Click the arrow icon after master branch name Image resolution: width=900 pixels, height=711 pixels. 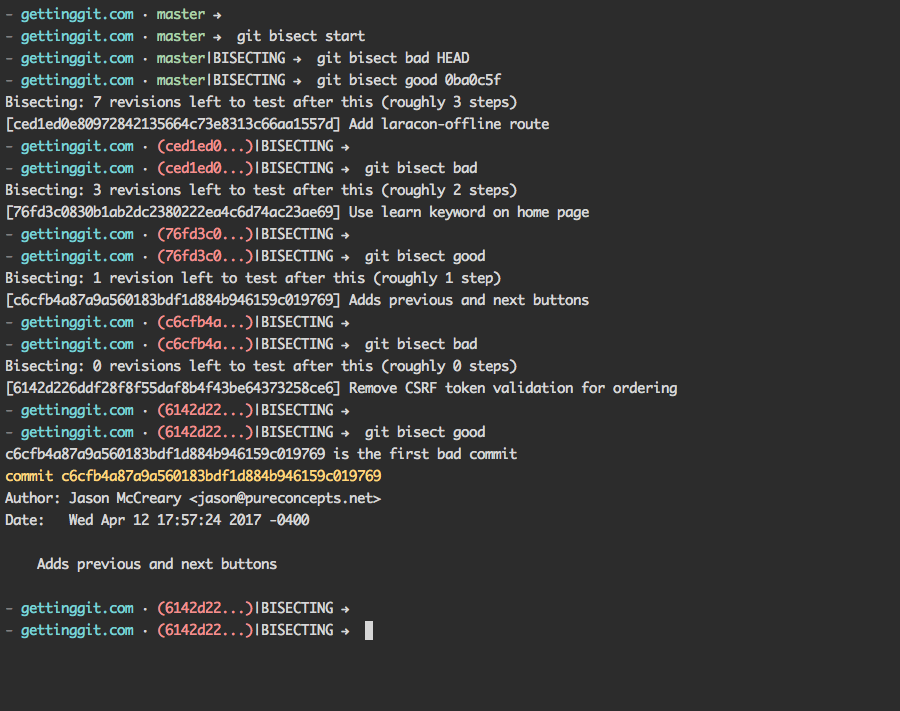pyautogui.click(x=218, y=14)
